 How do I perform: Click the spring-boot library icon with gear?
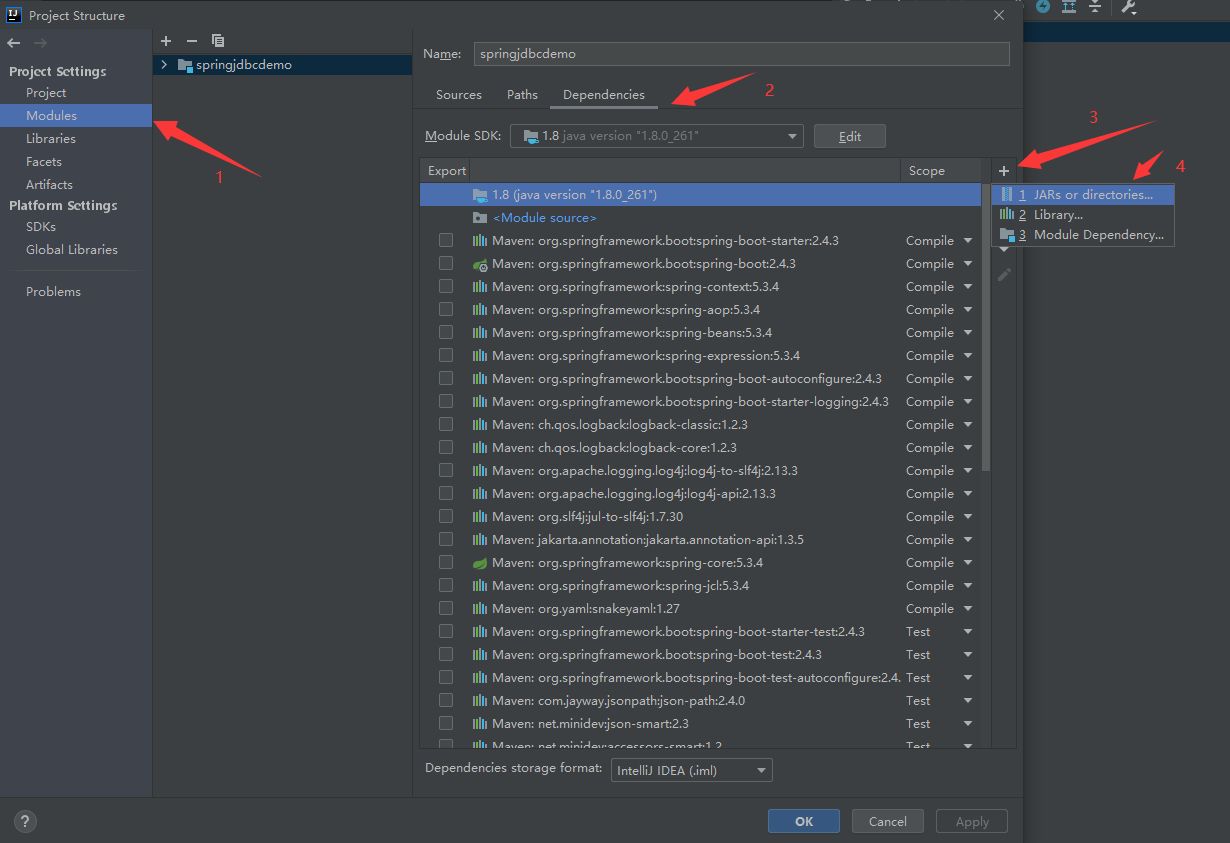click(x=480, y=264)
